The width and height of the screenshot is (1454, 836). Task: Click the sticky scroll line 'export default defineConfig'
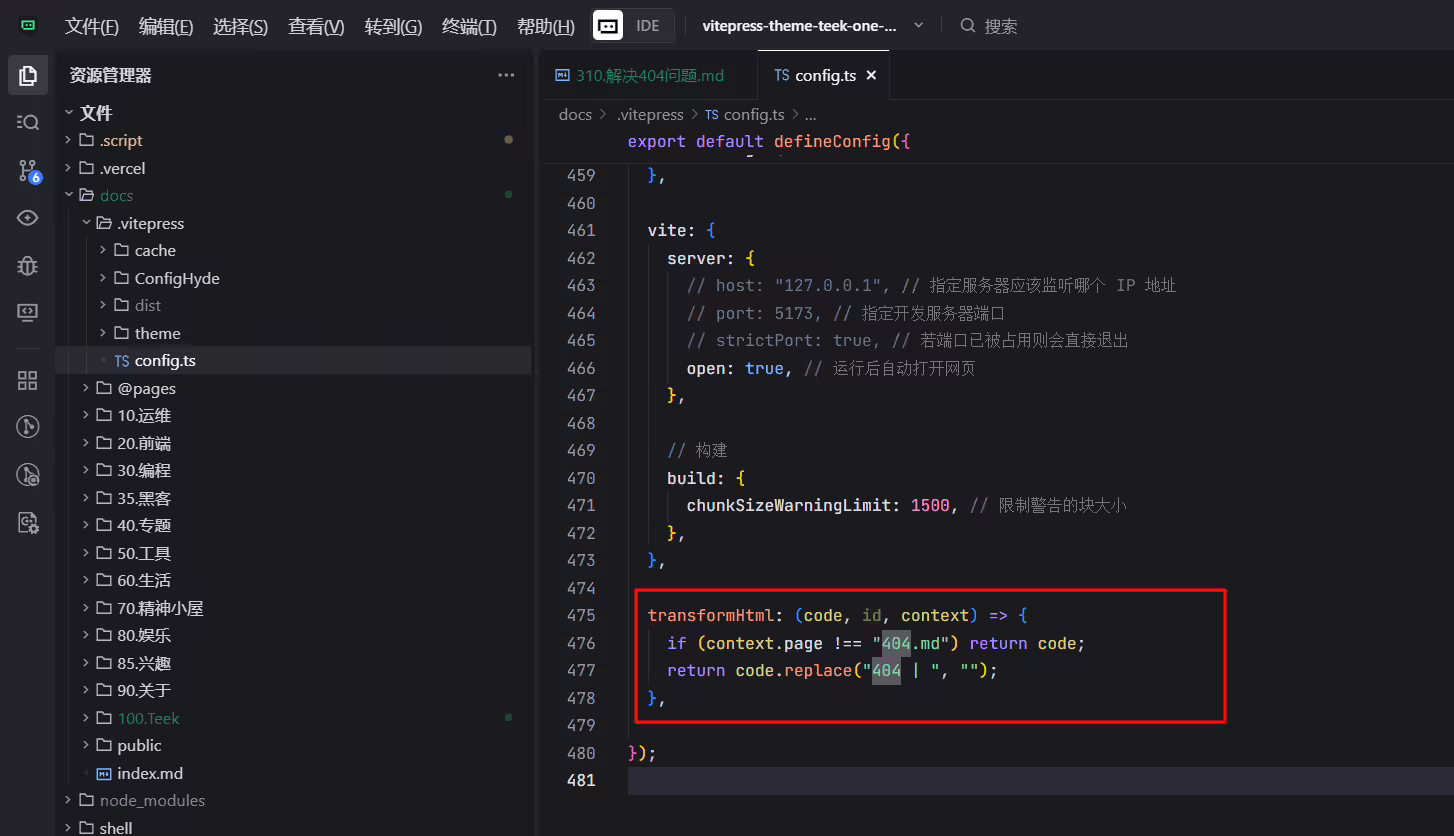(768, 141)
